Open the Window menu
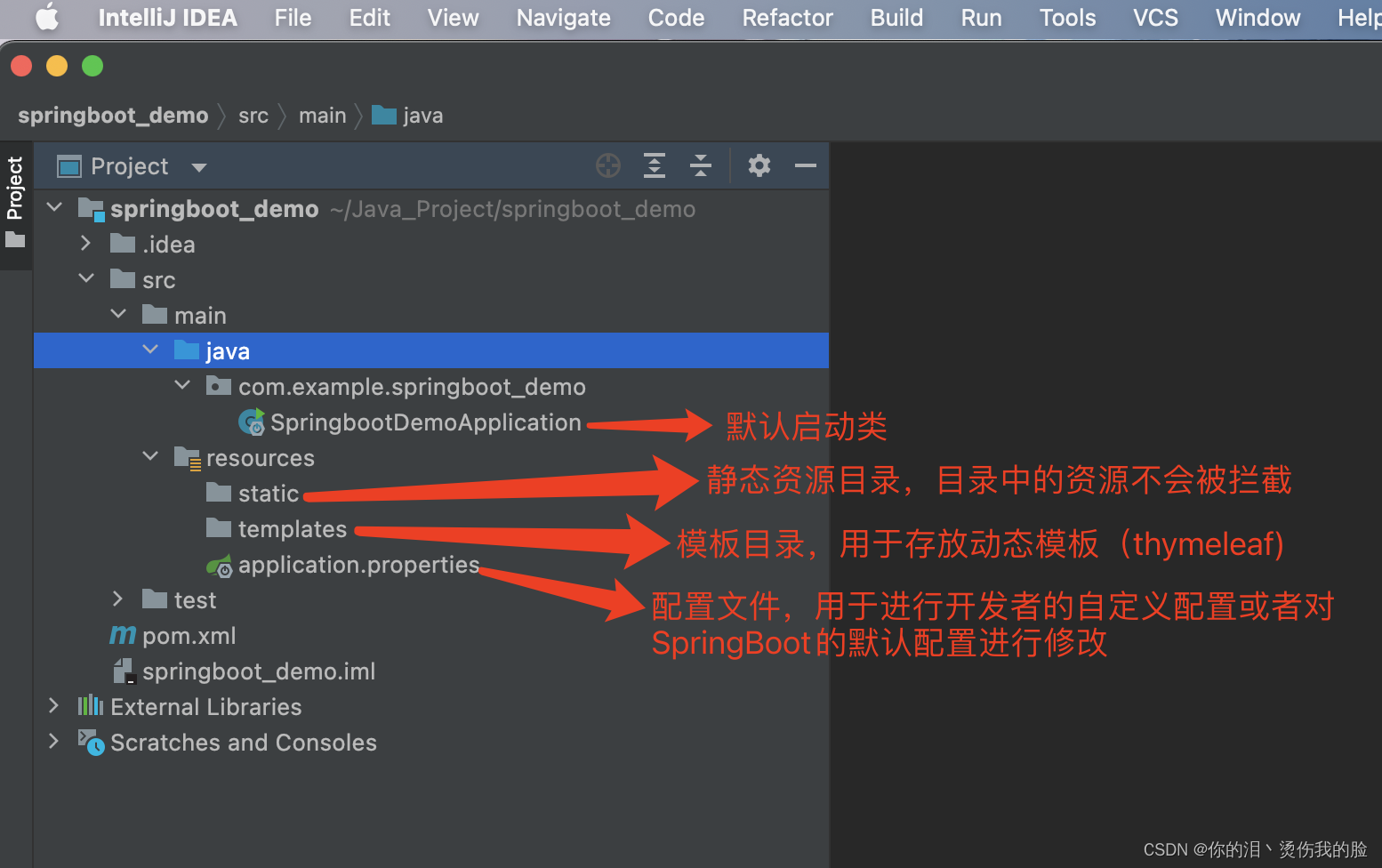Viewport: 1382px width, 868px height. point(1257,18)
